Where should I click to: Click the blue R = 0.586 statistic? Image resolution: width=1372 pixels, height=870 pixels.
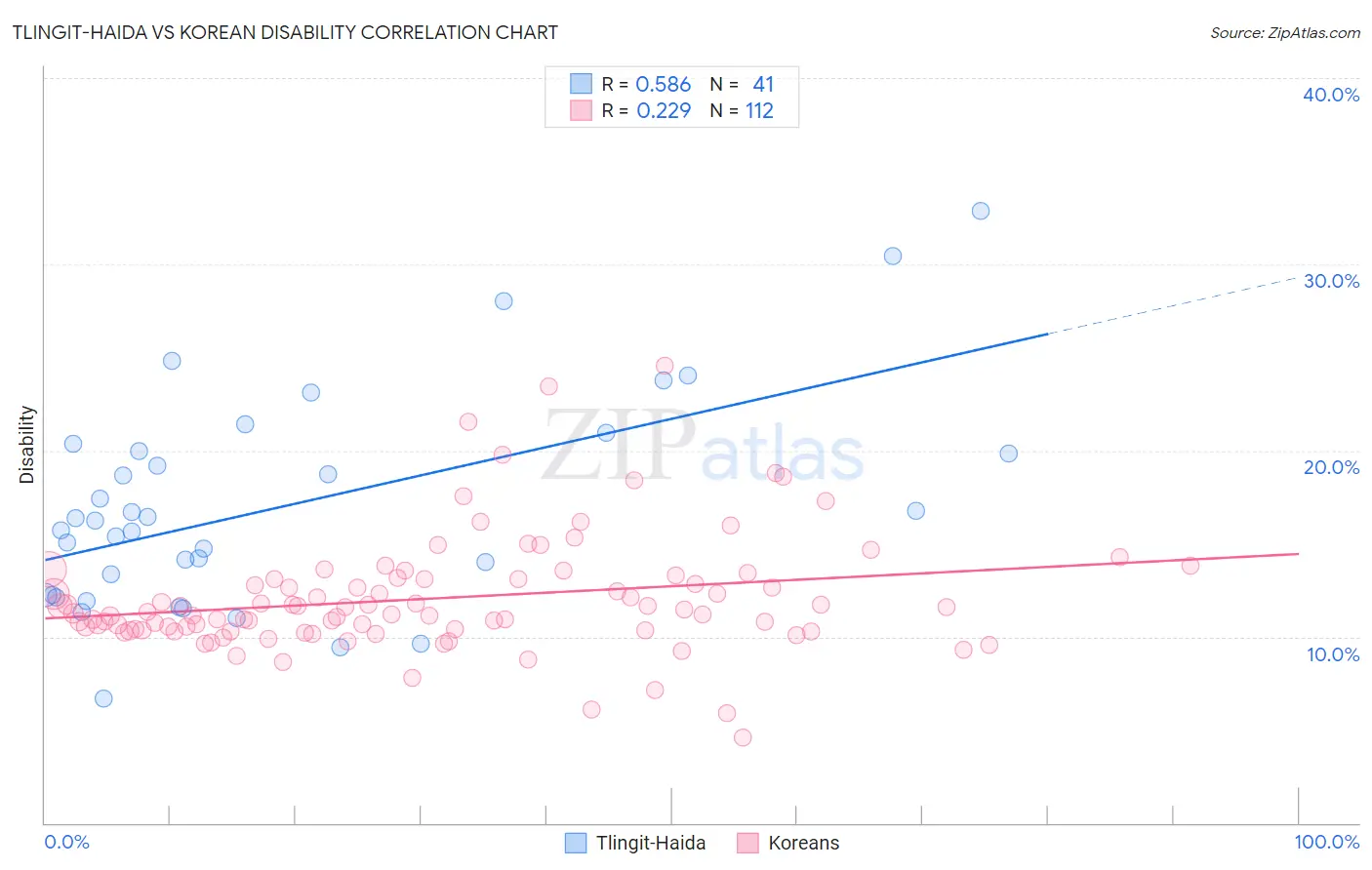pos(646,85)
